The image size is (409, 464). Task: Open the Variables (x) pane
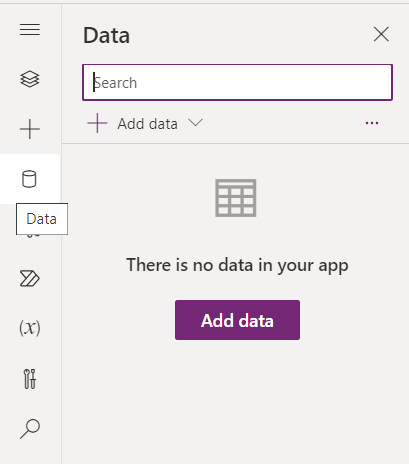(30, 328)
